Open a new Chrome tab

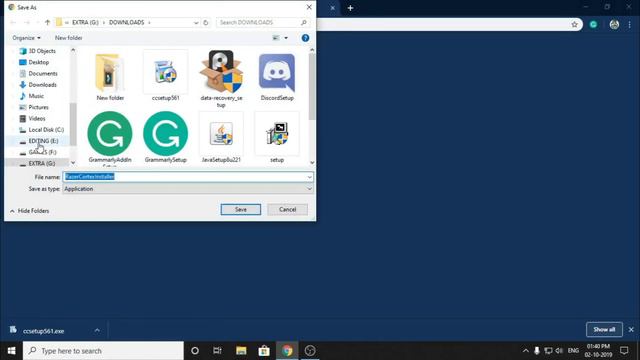click(350, 8)
